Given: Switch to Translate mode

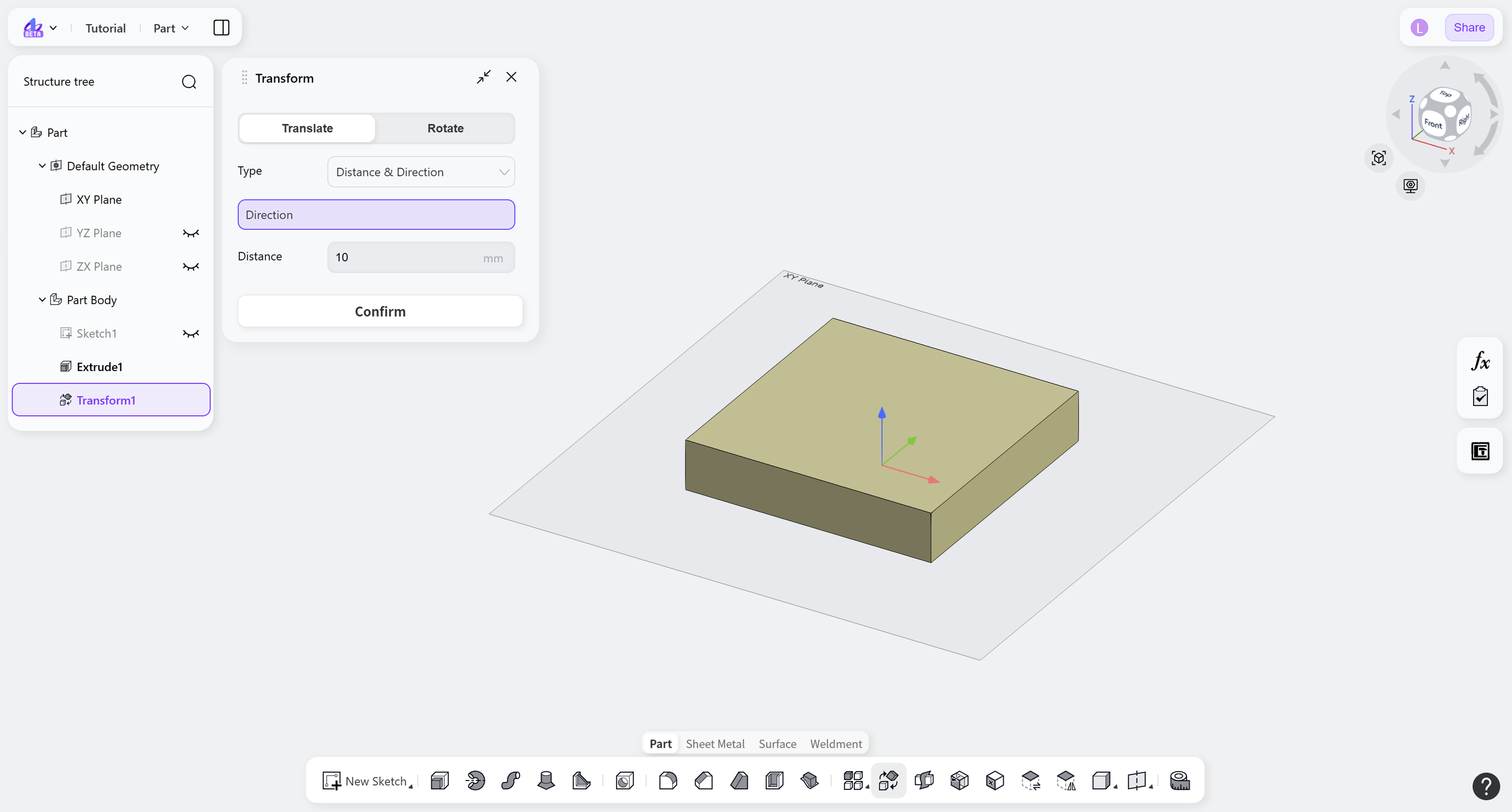Looking at the screenshot, I should click(307, 128).
